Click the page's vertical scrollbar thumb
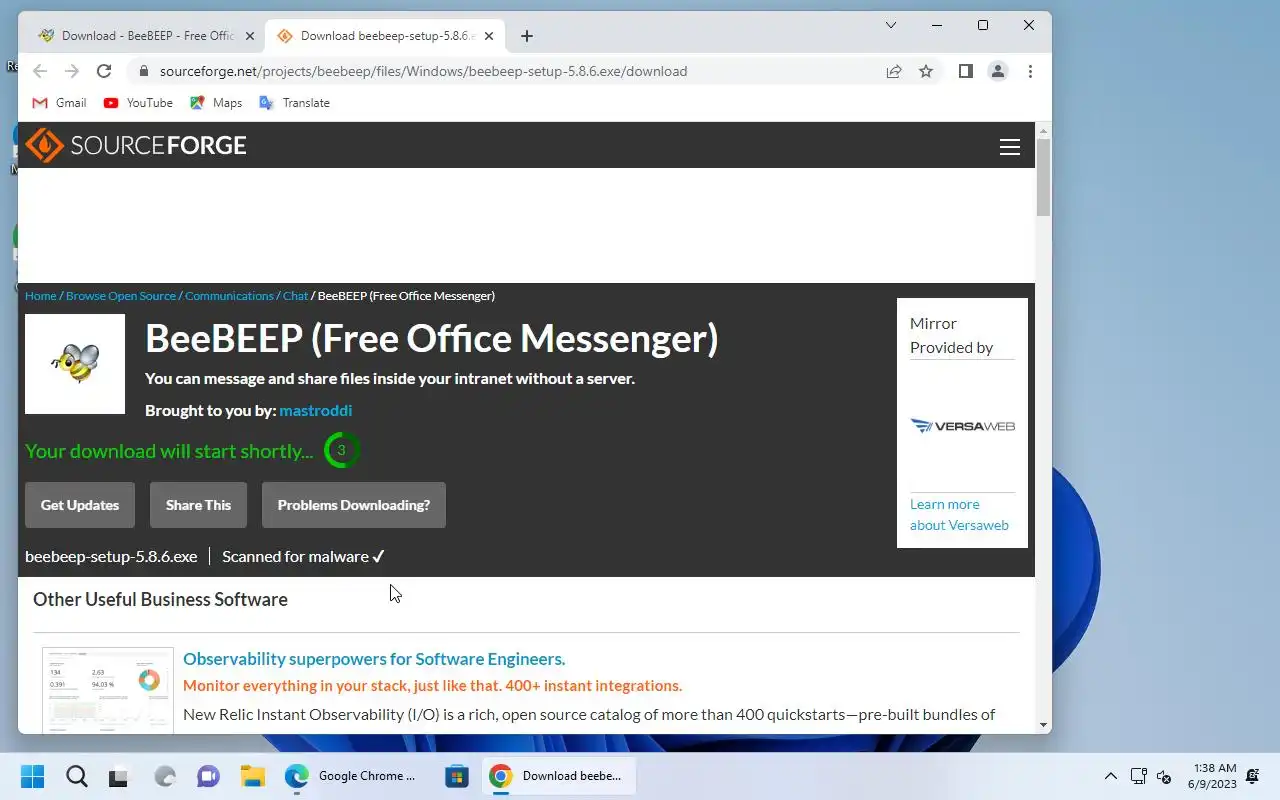The image size is (1280, 800). point(1043,177)
